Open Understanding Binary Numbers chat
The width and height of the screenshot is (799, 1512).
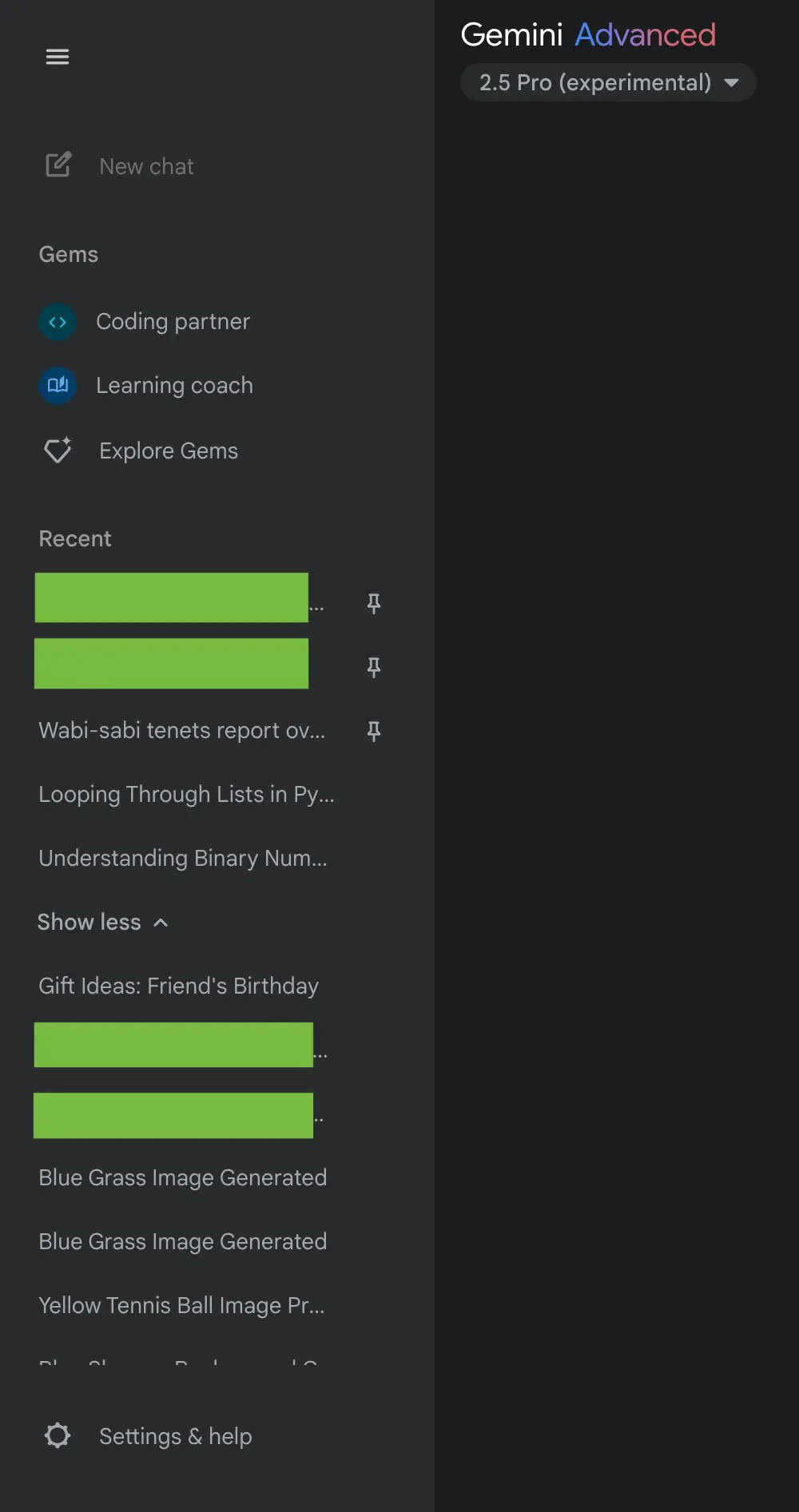183,858
